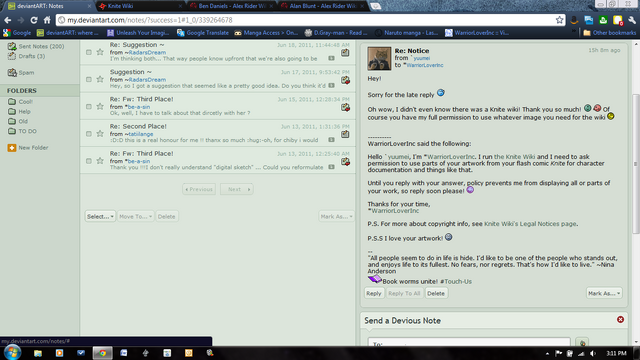Open the Windows Start button
640x360 pixels.
tap(12, 352)
